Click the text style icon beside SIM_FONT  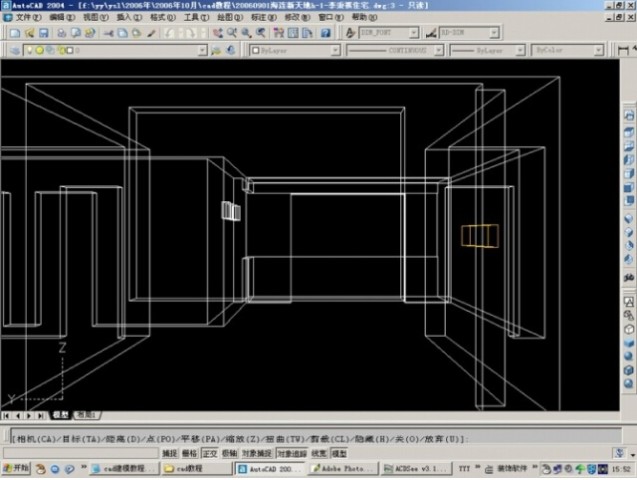[x=352, y=33]
